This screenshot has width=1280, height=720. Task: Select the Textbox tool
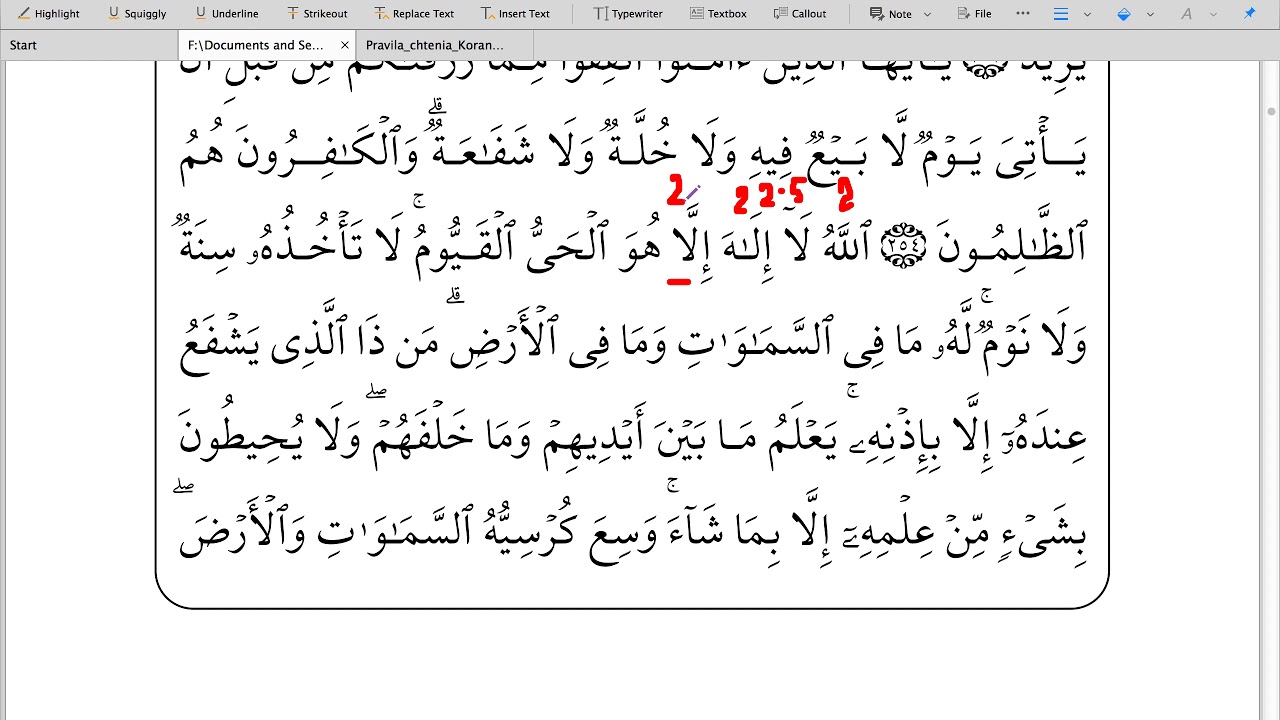(x=718, y=14)
